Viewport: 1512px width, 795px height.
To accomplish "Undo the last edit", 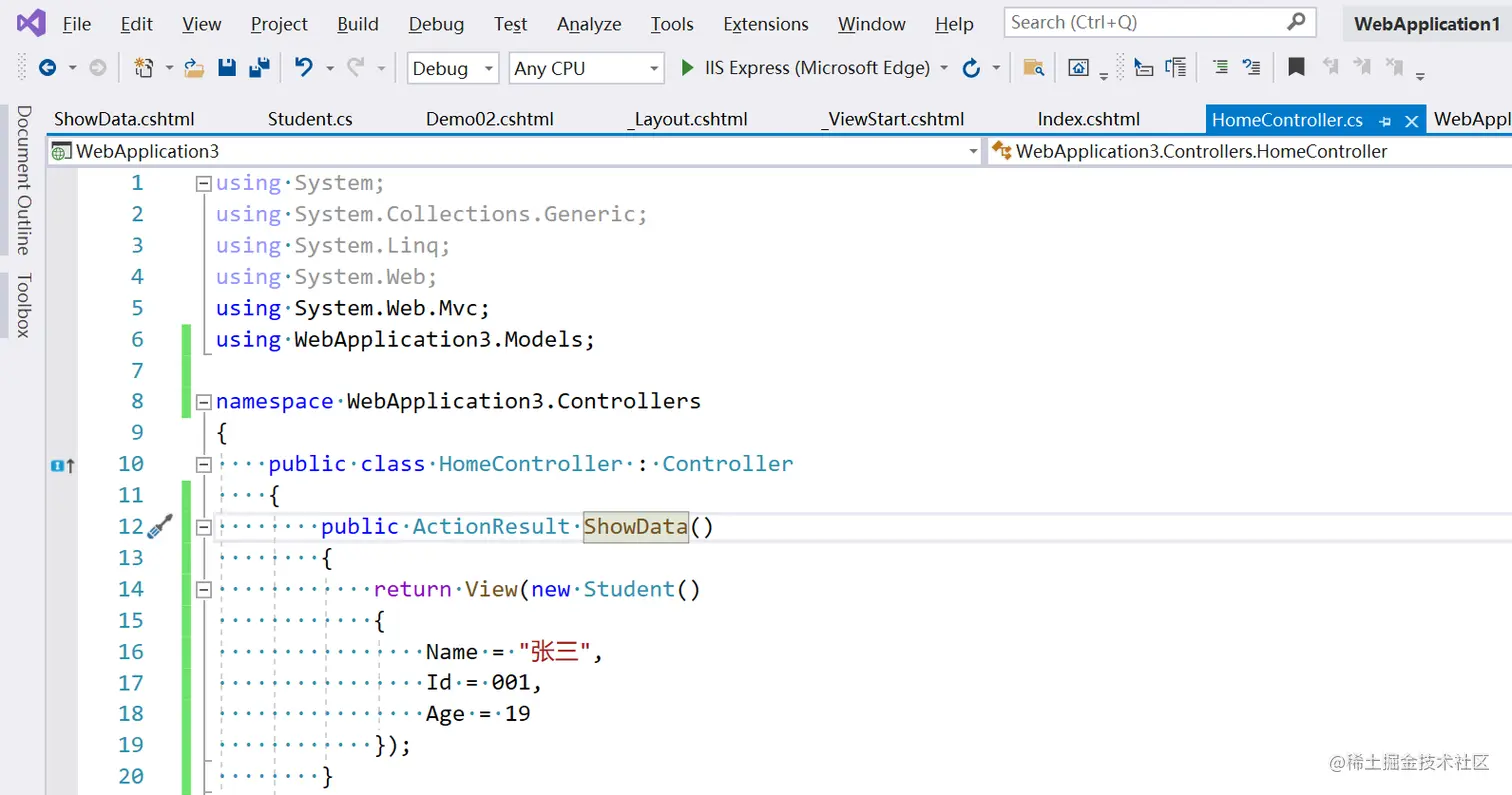I will click(303, 68).
